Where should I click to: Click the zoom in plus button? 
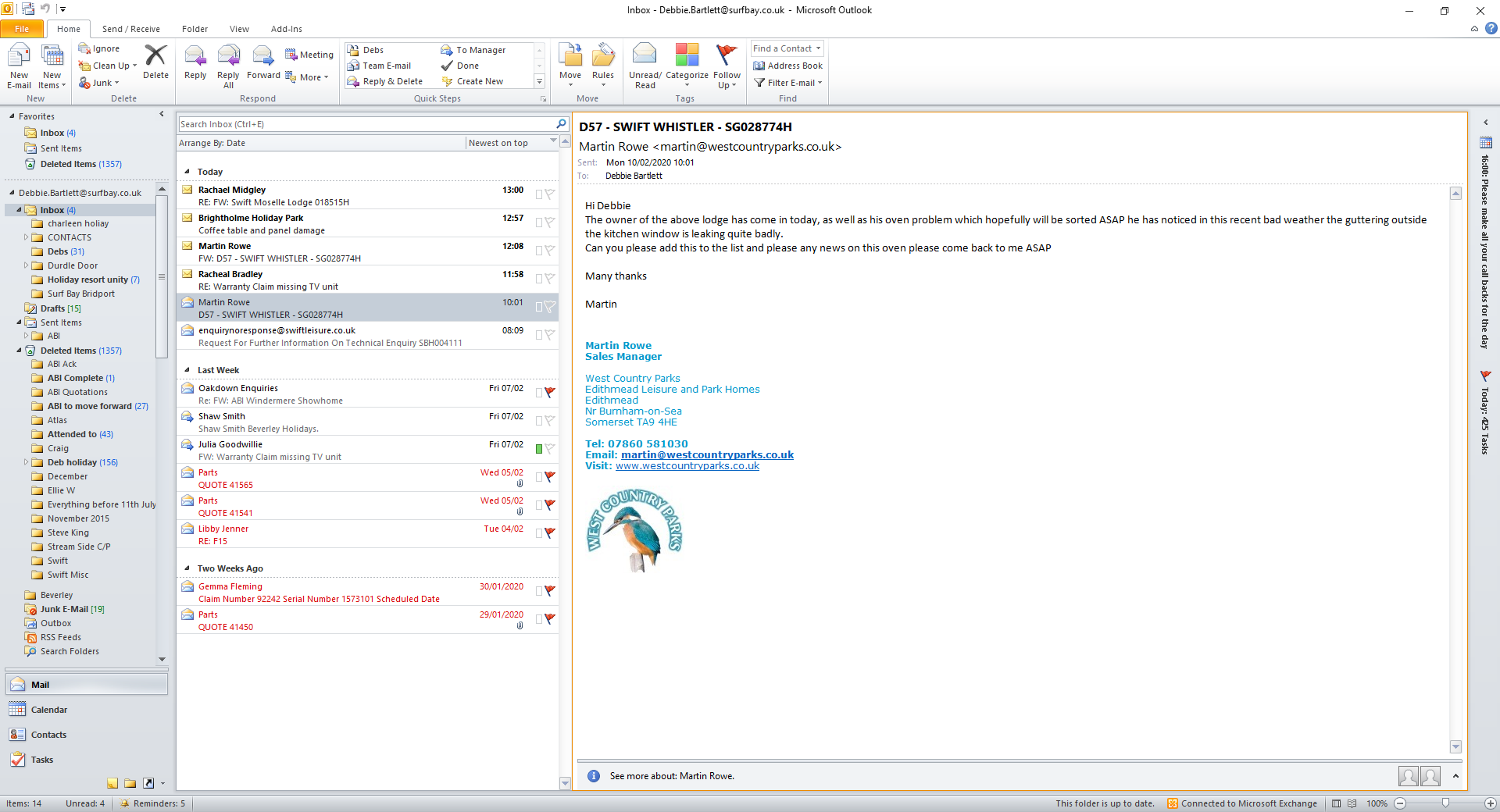(x=1491, y=803)
